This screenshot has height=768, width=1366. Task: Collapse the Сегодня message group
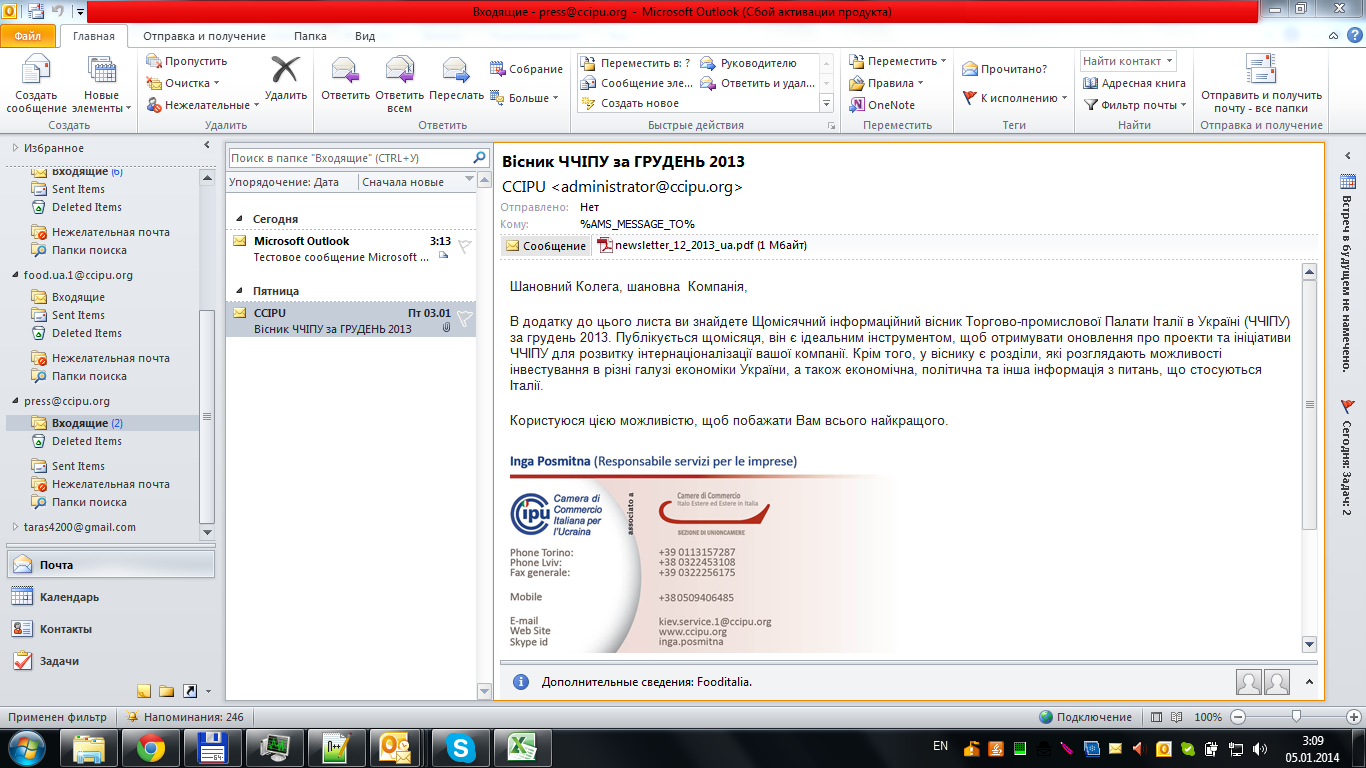tap(239, 219)
